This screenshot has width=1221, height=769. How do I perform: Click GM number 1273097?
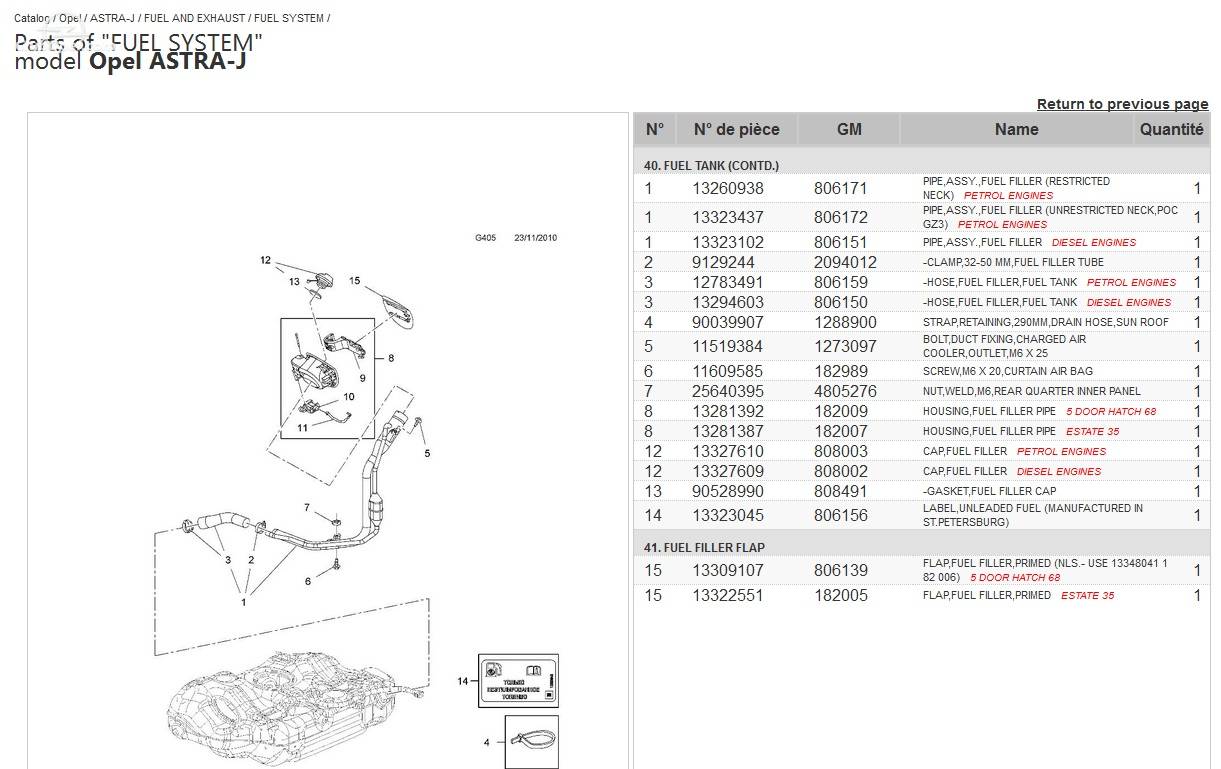[x=845, y=346]
